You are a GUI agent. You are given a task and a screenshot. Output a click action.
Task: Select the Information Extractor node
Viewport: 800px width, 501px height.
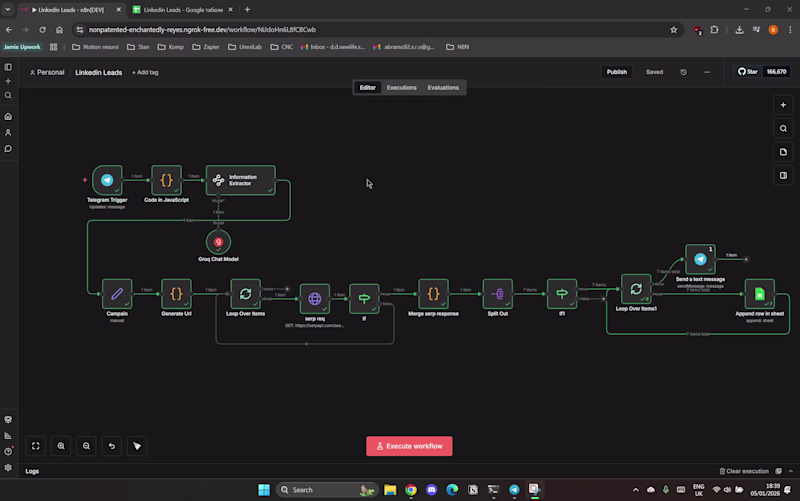(x=241, y=180)
